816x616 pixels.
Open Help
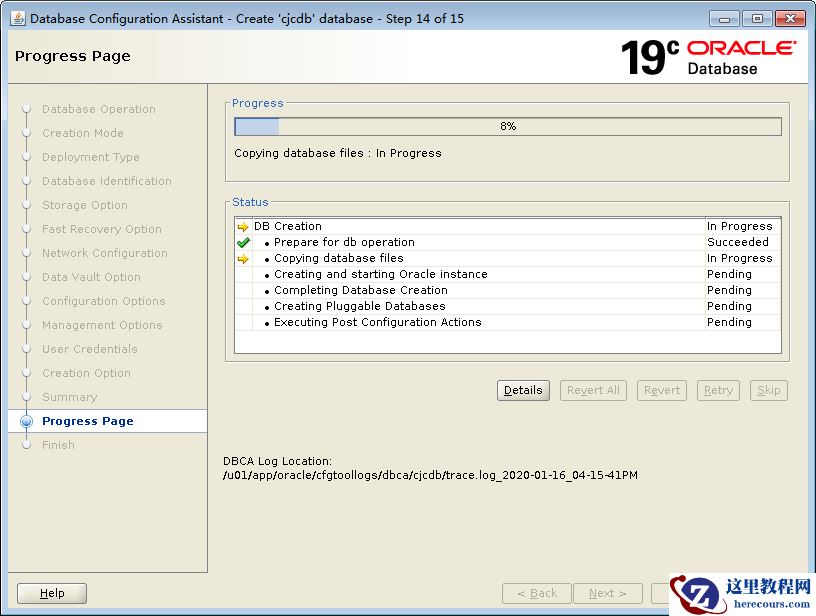(x=52, y=593)
